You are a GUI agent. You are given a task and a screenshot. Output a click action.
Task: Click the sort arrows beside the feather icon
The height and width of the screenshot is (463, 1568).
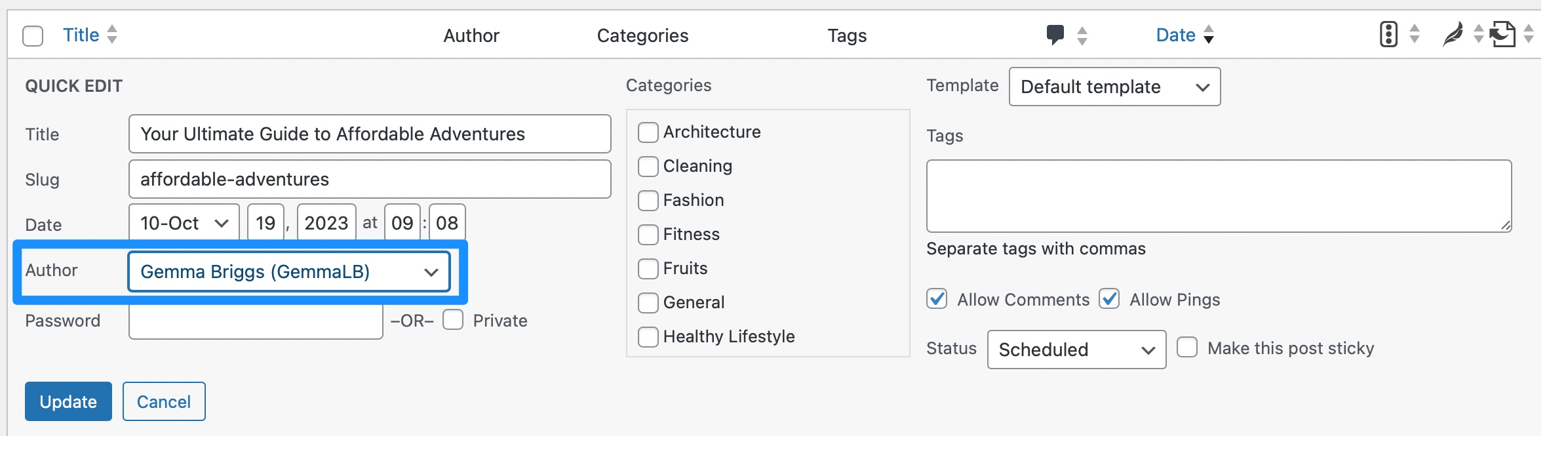(1480, 34)
